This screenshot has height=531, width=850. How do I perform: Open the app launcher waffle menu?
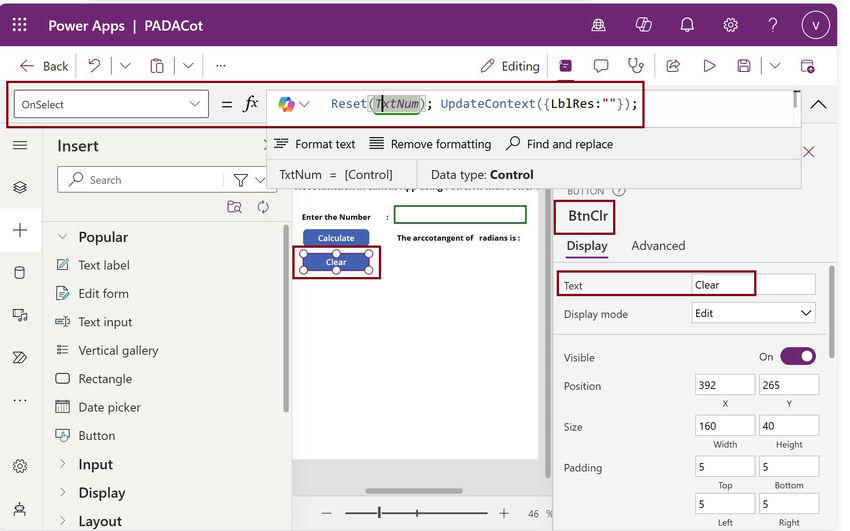tap(20, 25)
